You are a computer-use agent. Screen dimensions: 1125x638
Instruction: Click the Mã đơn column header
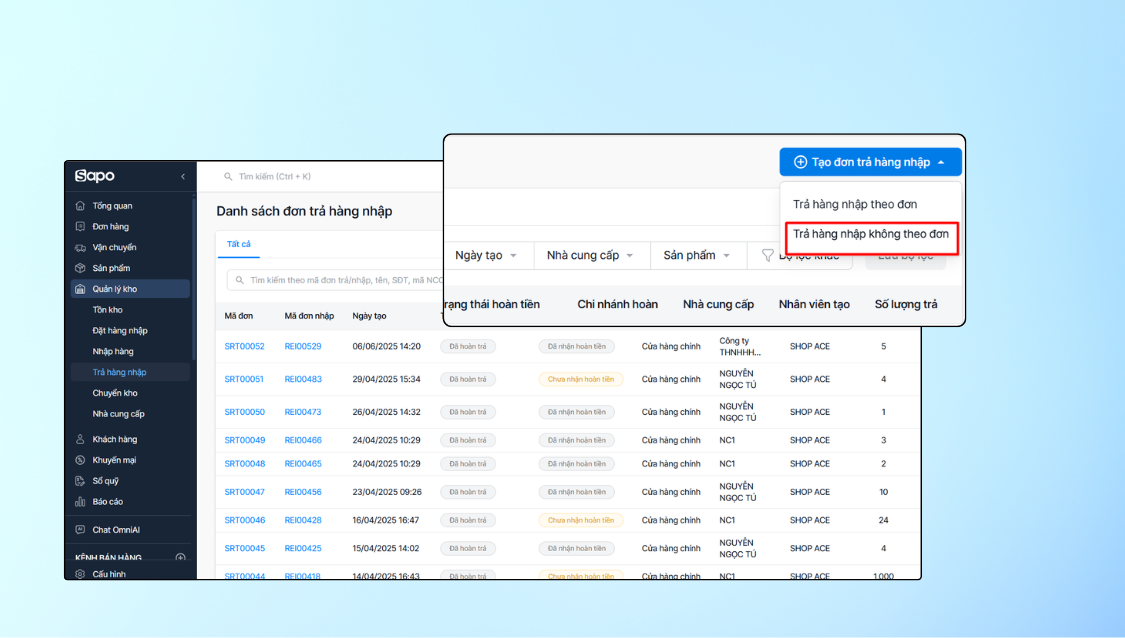(x=239, y=316)
